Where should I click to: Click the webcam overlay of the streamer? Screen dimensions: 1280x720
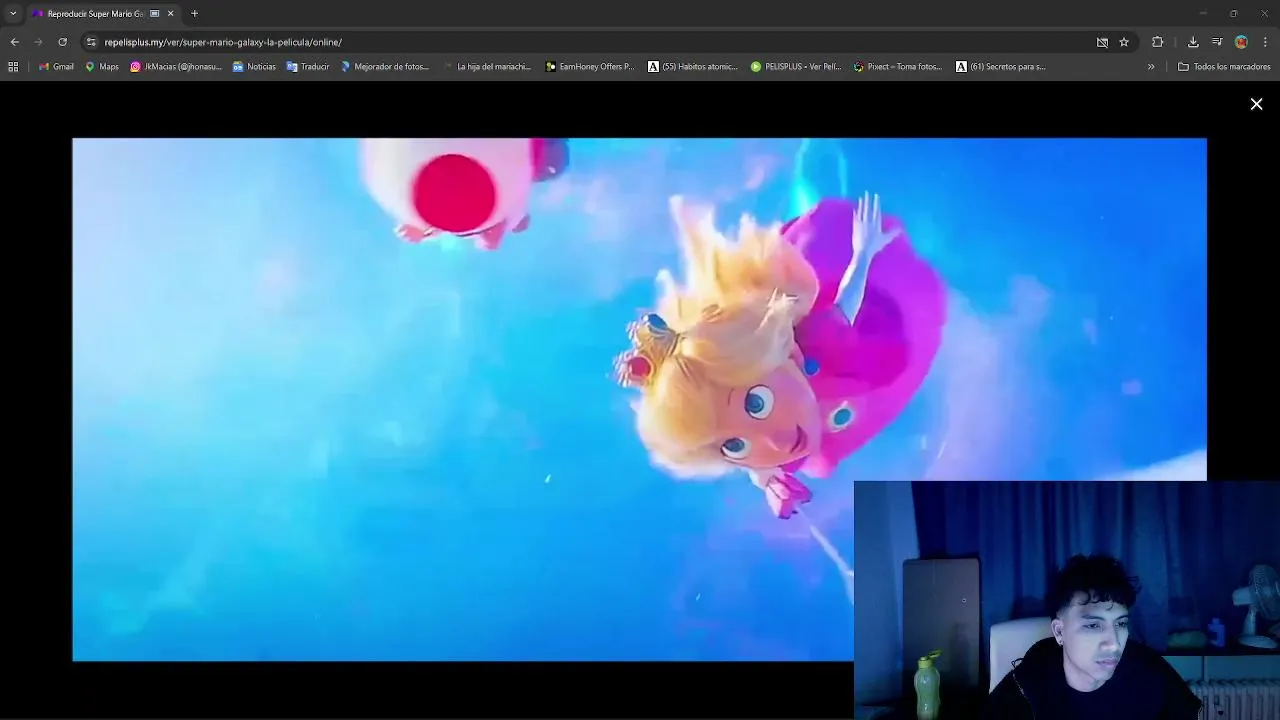click(1067, 600)
